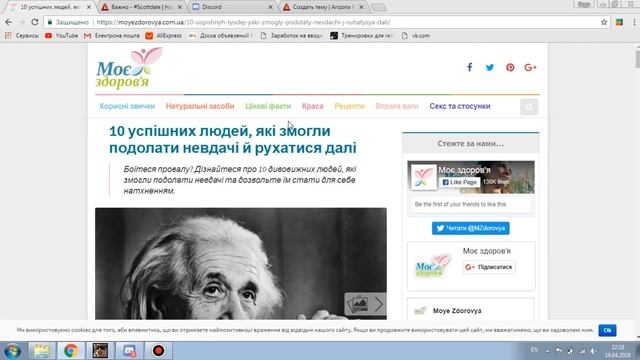Screen dimensions: 640x360
Task: Open the Доска объявлений bookmark
Action: pos(221,36)
